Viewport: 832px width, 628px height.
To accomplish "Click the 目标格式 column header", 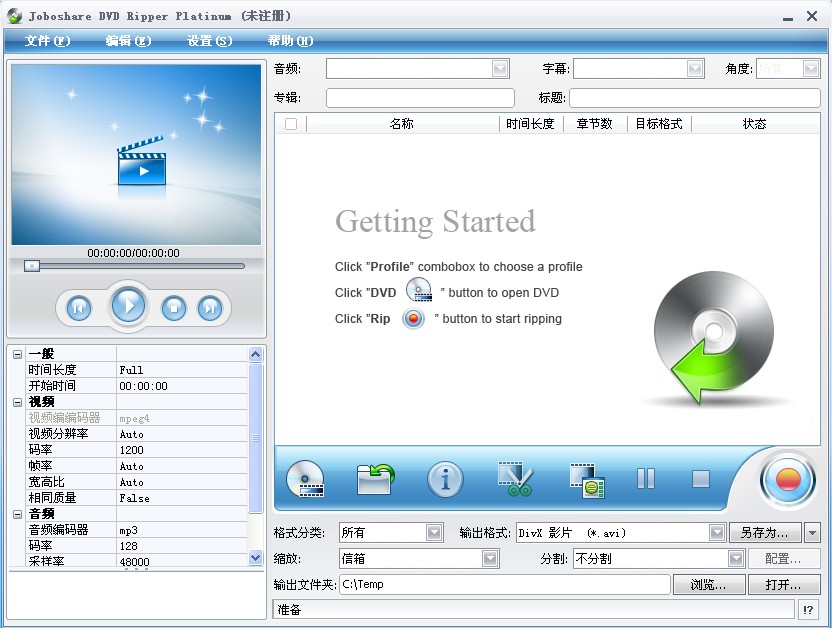I will tap(659, 124).
